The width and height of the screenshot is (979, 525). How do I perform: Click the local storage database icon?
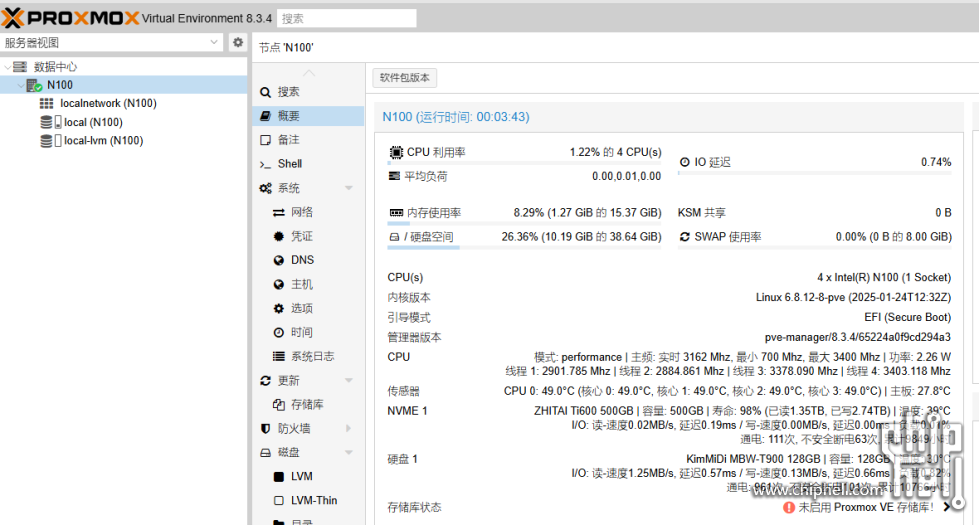[x=47, y=122]
